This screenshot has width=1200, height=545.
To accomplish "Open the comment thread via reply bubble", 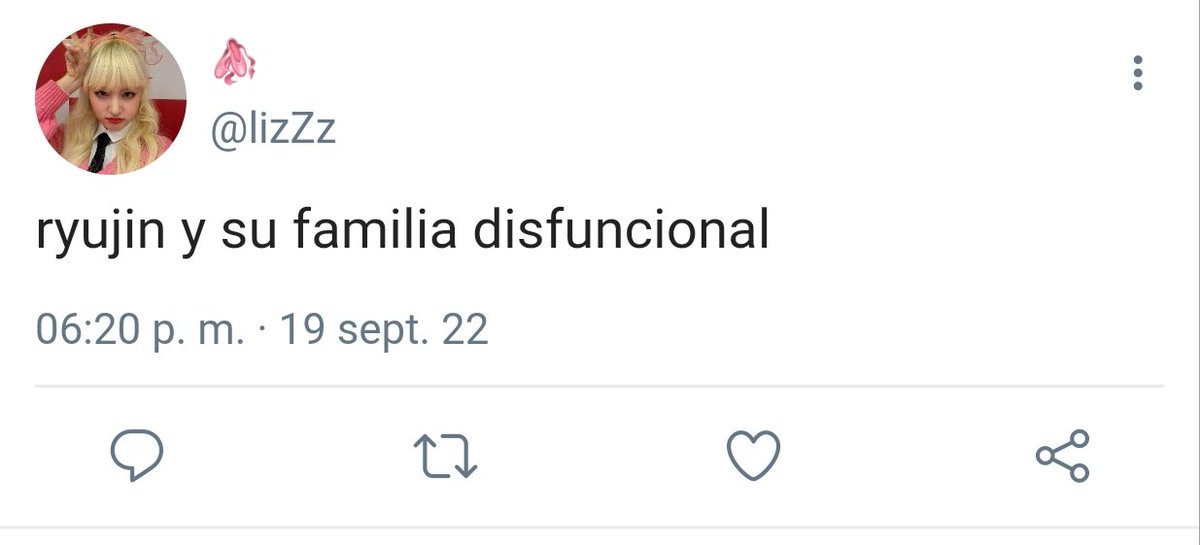I will (x=136, y=456).
